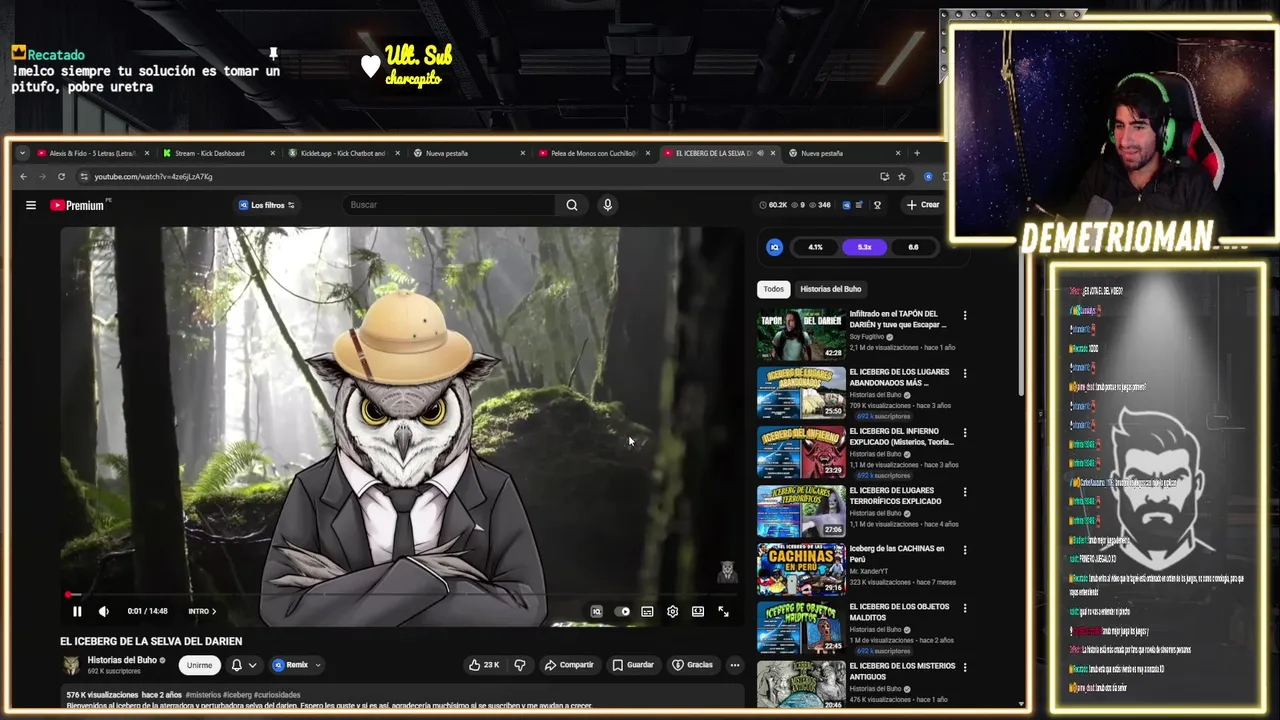This screenshot has height=720, width=1280.
Task: Click the Gracias button
Action: pyautogui.click(x=693, y=665)
